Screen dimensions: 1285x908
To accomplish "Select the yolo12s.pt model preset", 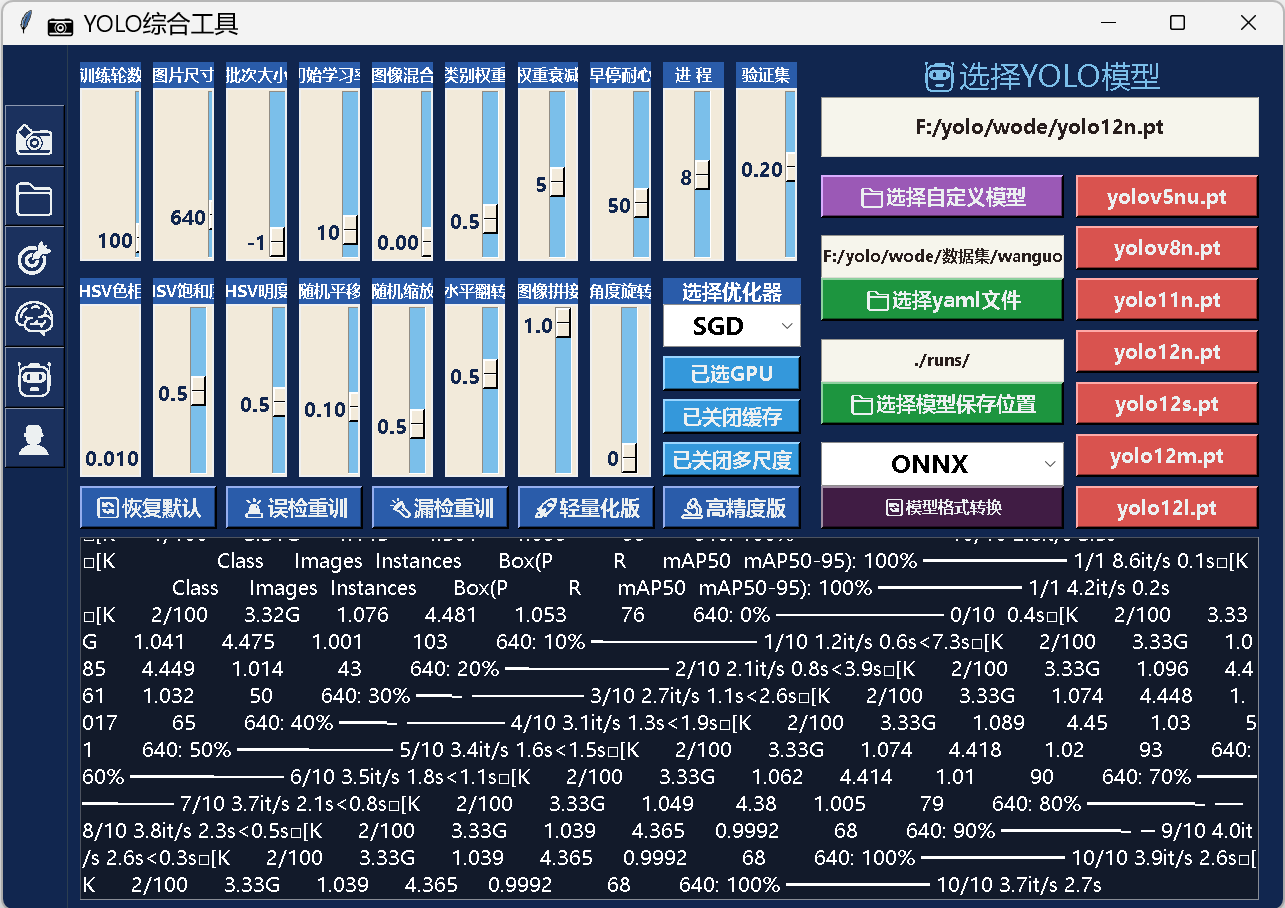I will click(x=1166, y=404).
